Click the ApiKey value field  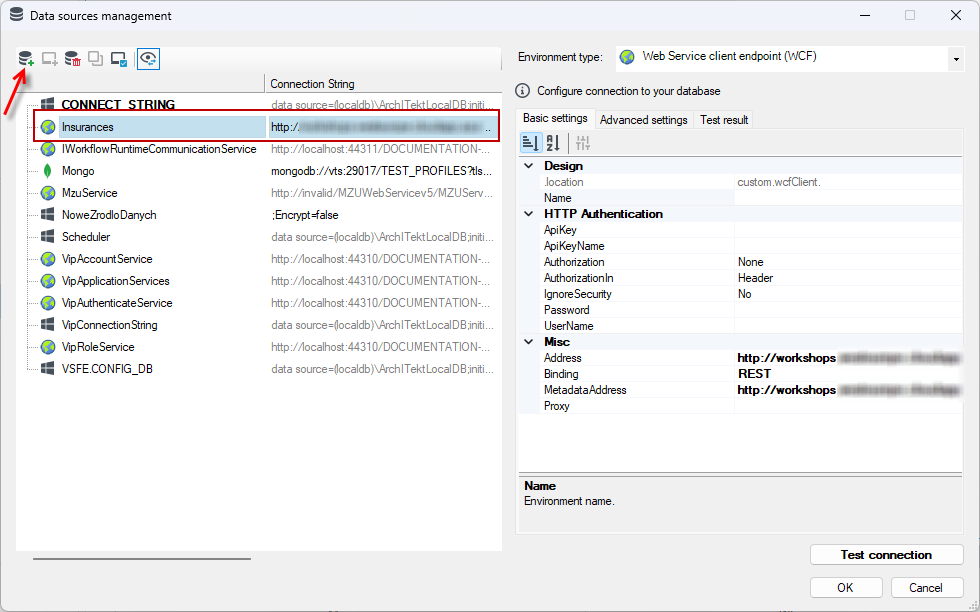[x=848, y=230]
